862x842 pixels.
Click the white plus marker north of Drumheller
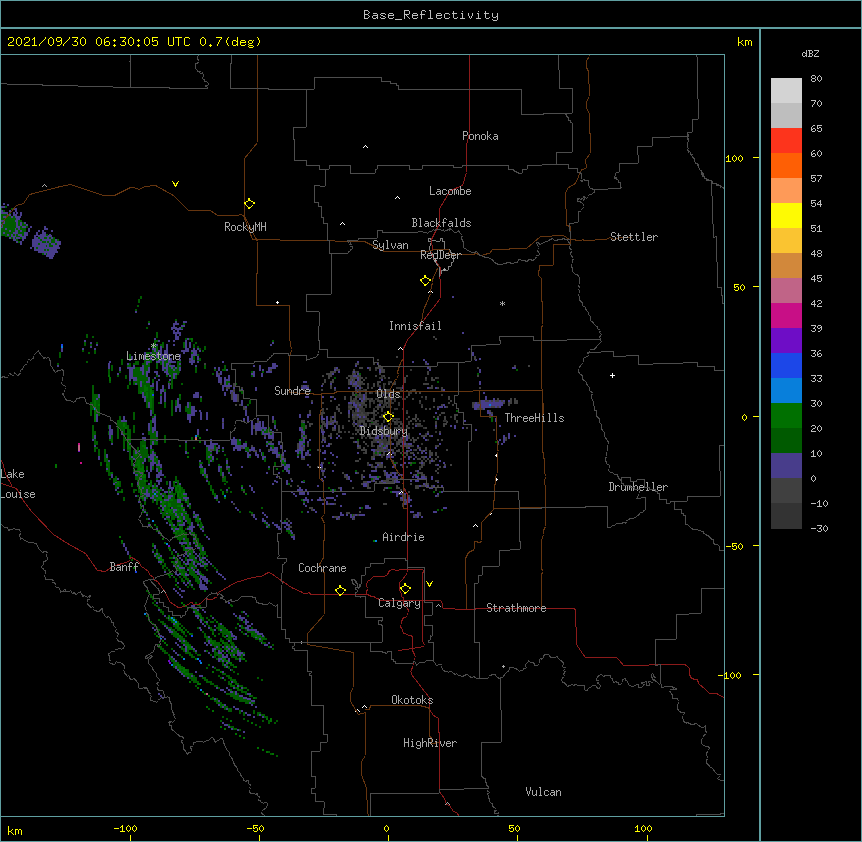[612, 375]
